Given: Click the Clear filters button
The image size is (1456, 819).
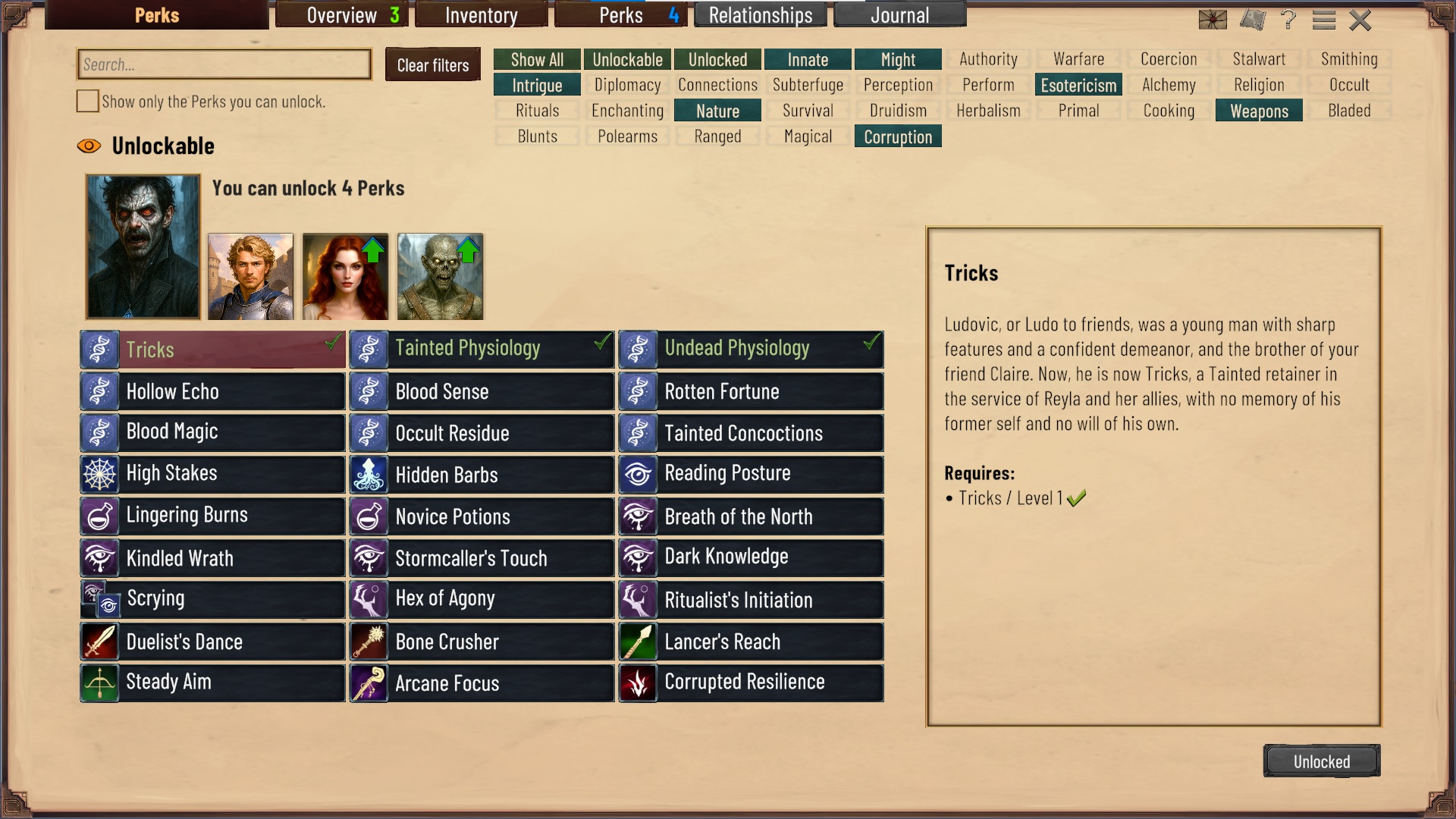Looking at the screenshot, I should point(433,65).
